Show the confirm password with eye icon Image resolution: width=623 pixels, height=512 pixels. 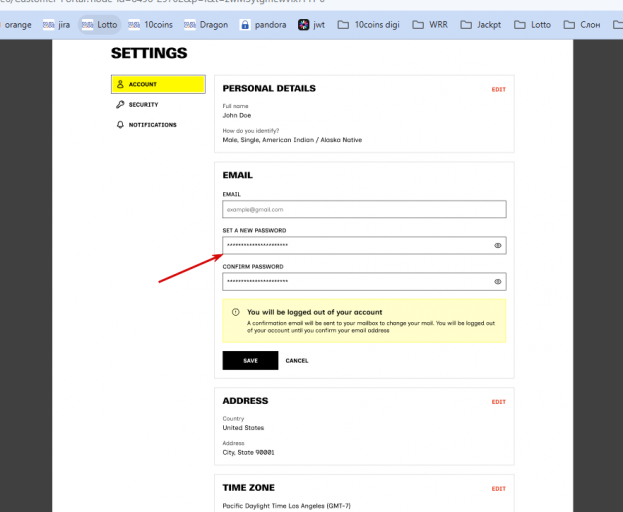(x=497, y=282)
